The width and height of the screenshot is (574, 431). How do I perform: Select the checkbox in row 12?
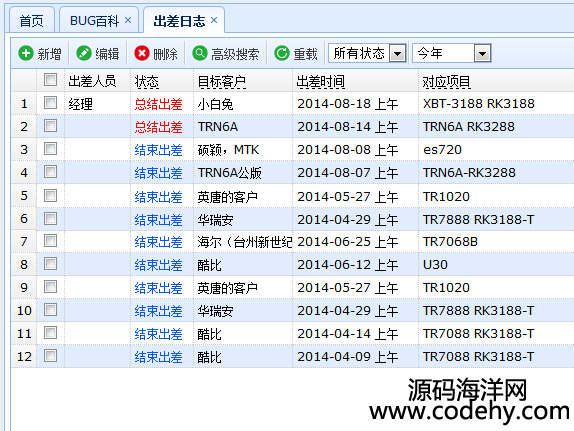coord(51,356)
